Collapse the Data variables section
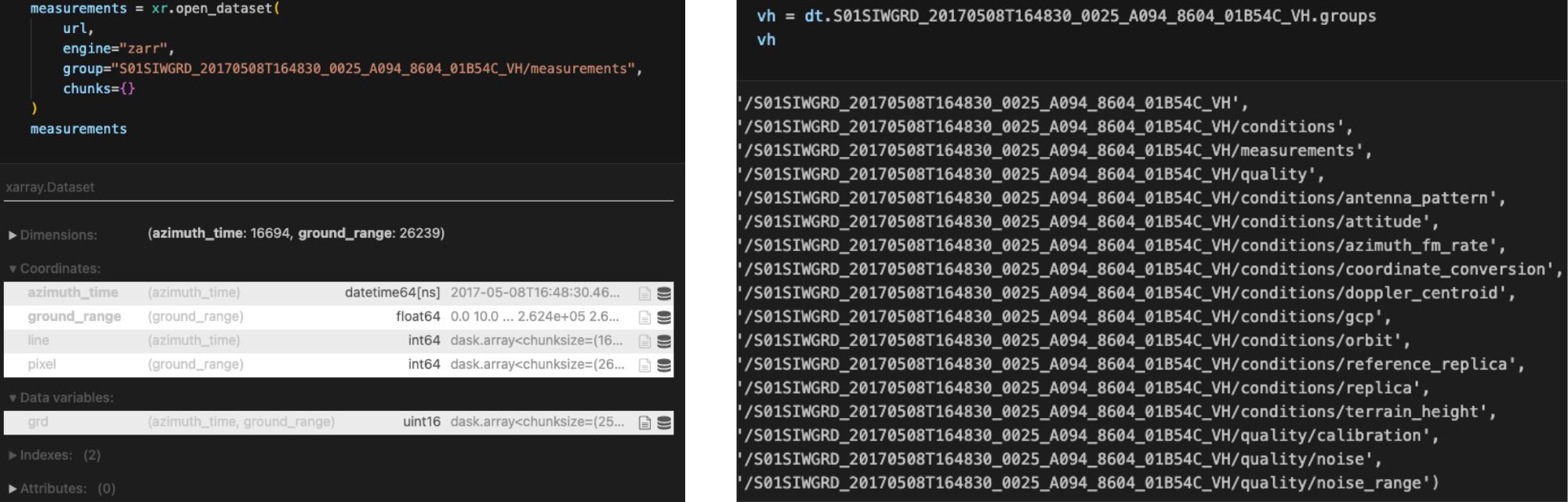The height and width of the screenshot is (502, 1568). coord(61,398)
